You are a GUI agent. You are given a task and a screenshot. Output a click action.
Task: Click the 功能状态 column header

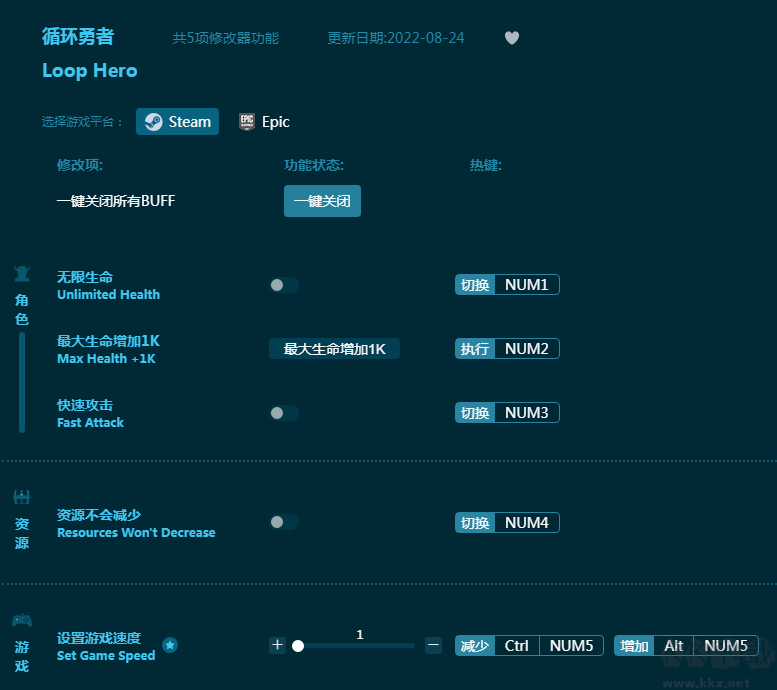tap(314, 165)
